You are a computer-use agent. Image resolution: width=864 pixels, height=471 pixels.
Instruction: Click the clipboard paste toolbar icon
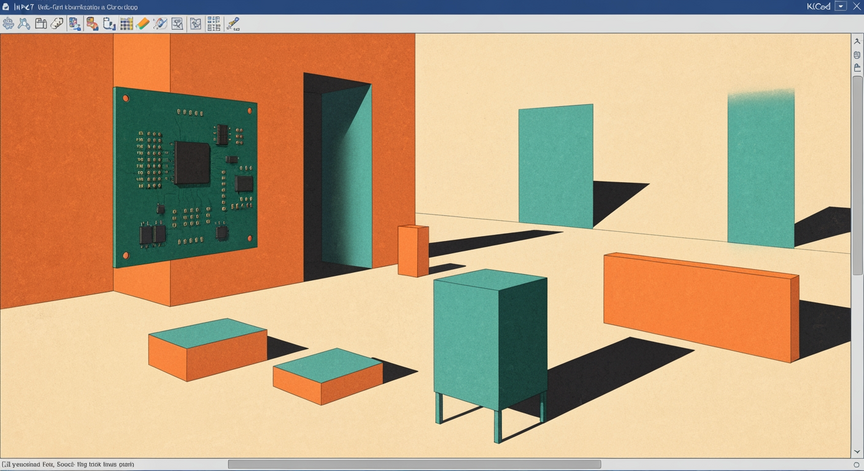pyautogui.click(x=109, y=24)
